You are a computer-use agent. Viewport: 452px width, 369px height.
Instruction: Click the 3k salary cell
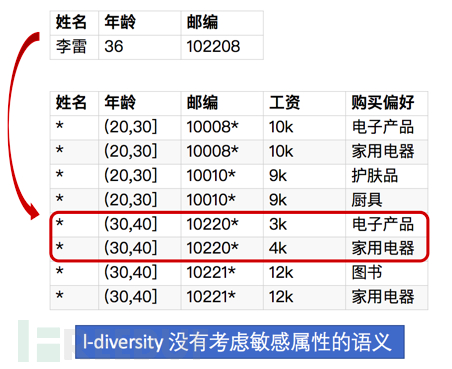304,224
